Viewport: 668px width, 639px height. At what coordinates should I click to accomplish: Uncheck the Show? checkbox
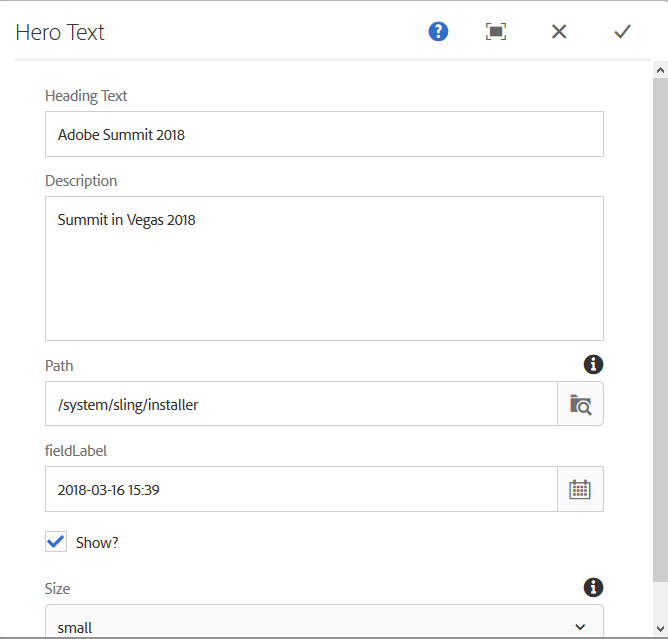[x=57, y=542]
